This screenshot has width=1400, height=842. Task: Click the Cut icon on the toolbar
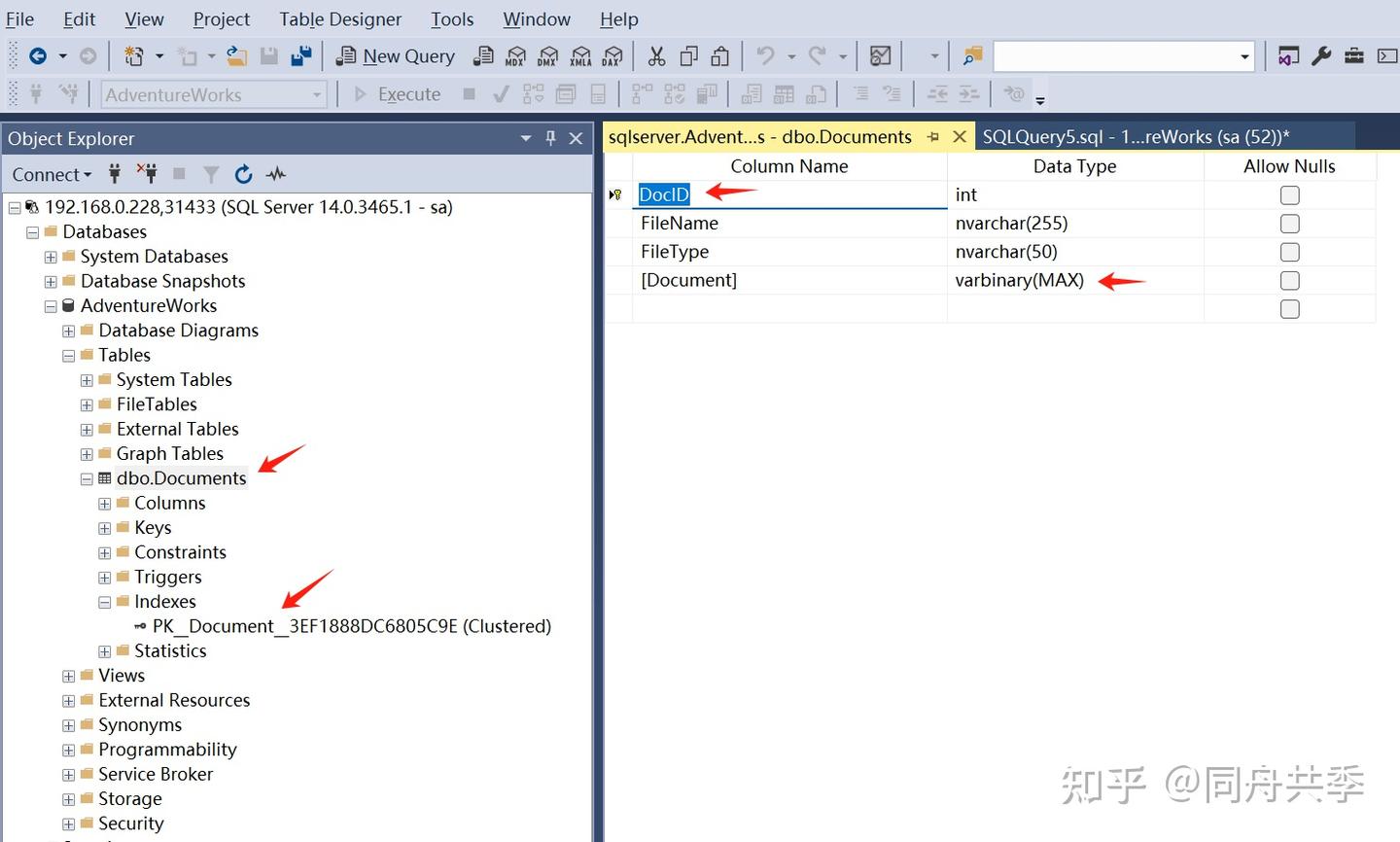point(656,56)
